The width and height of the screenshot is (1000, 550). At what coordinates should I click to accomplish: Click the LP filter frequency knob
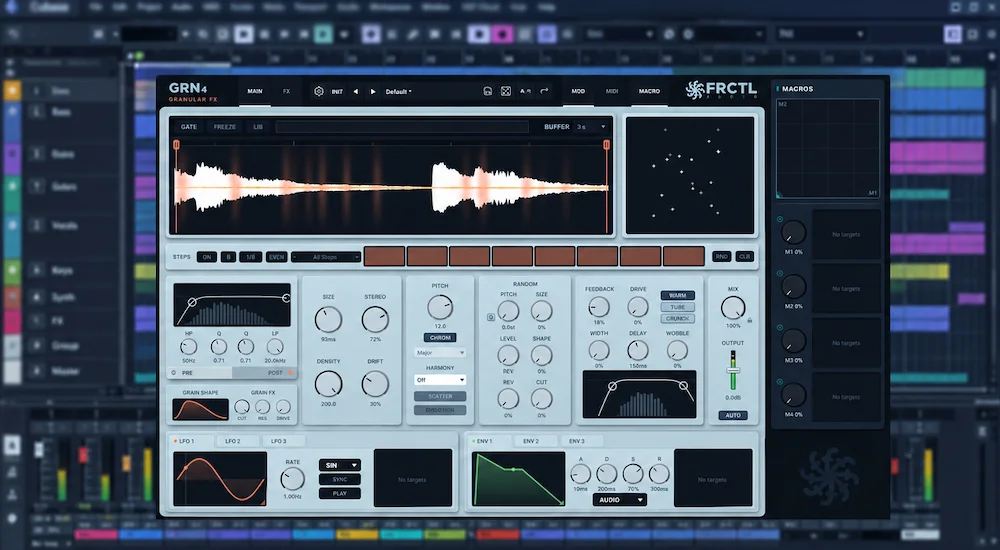coord(275,346)
